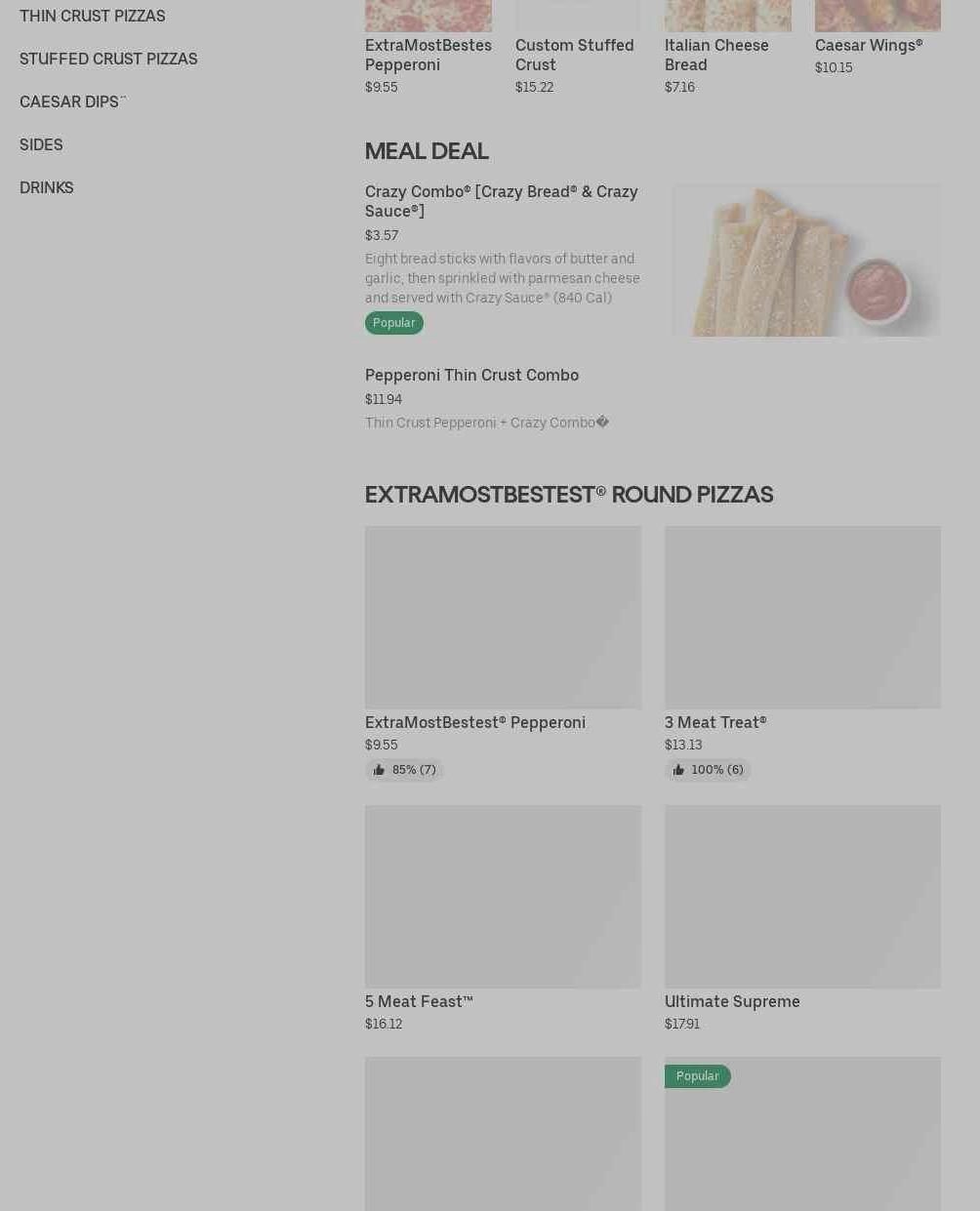The height and width of the screenshot is (1211, 980).
Task: Go to the Caesar Dips category
Action: point(72,101)
